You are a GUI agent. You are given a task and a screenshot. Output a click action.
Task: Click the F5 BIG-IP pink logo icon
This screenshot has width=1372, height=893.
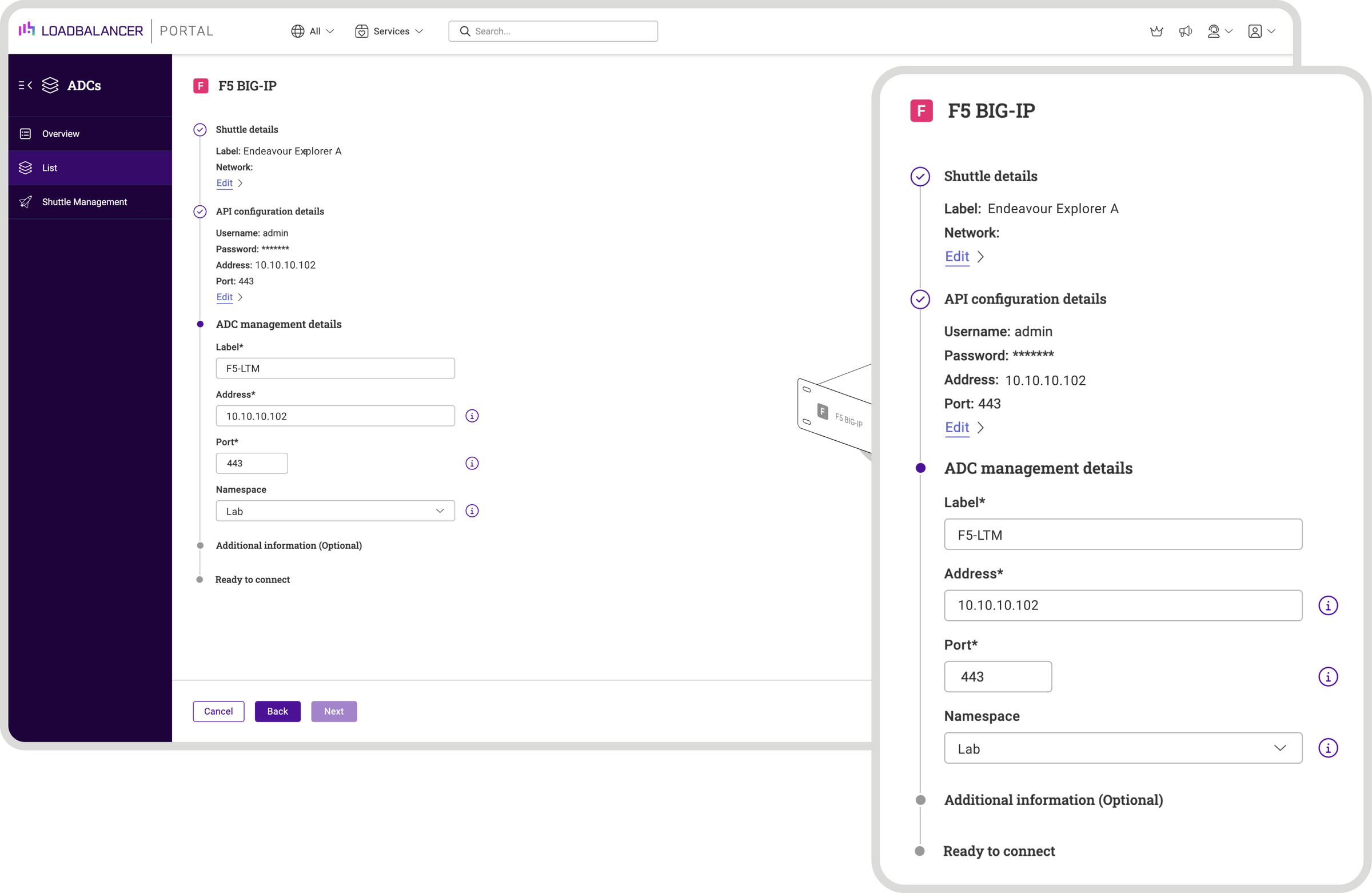(x=200, y=85)
